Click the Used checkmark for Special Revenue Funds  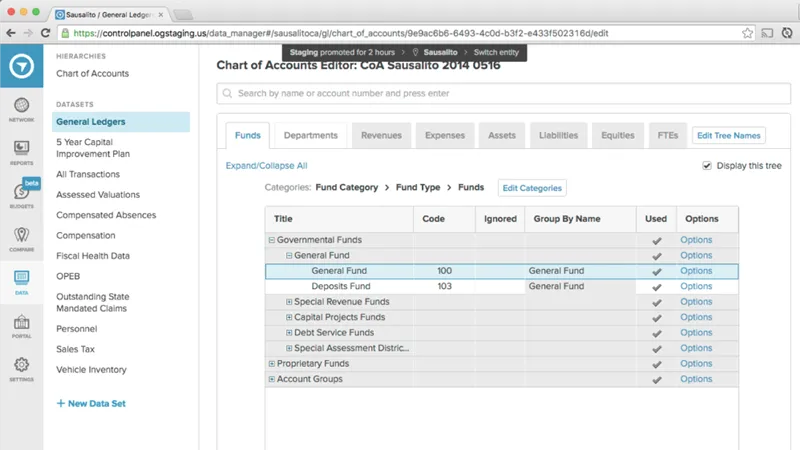click(x=657, y=303)
